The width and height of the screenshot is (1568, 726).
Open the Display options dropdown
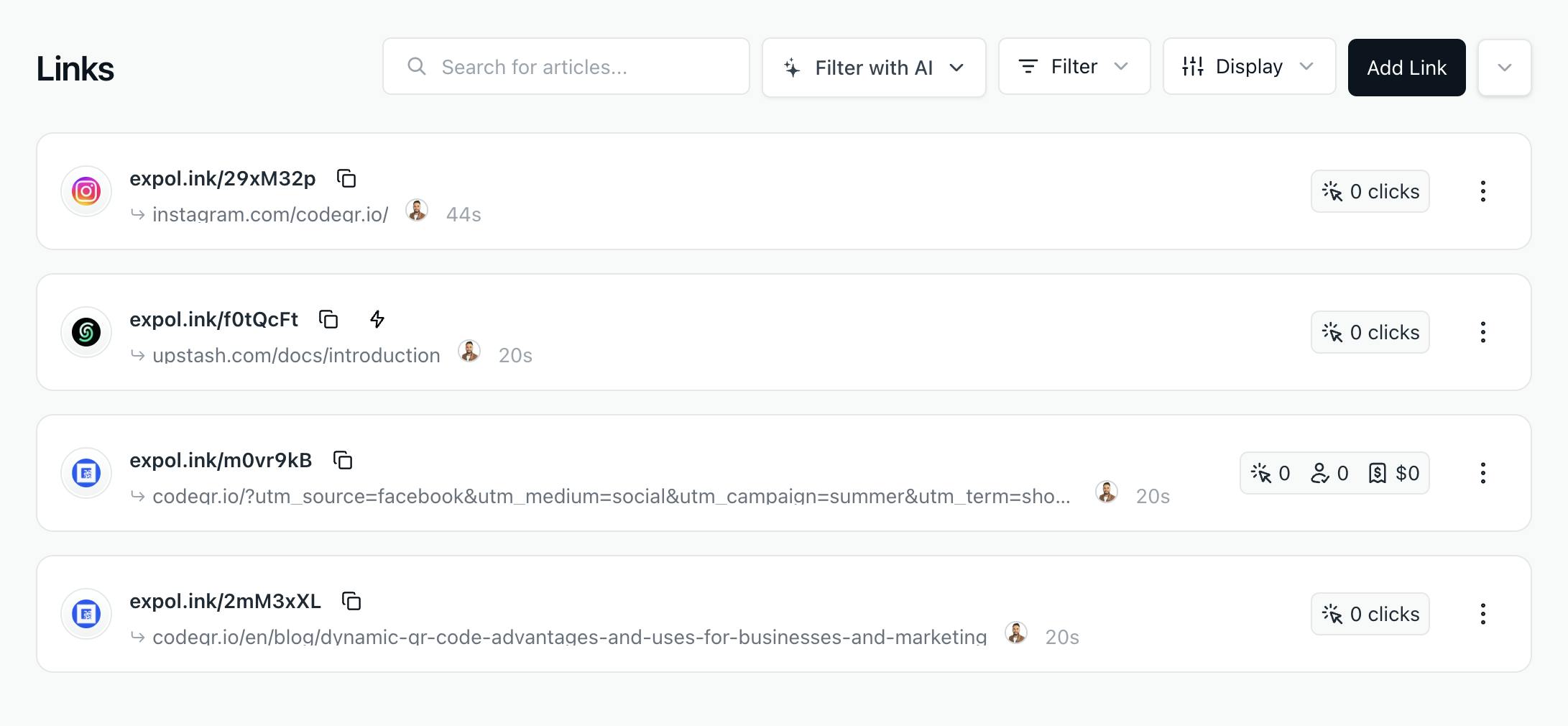tap(1248, 67)
